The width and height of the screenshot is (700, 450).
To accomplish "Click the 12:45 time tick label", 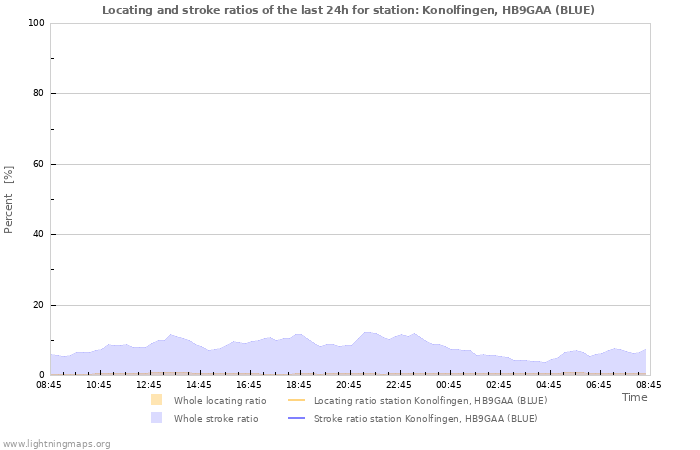I will 149,384.
